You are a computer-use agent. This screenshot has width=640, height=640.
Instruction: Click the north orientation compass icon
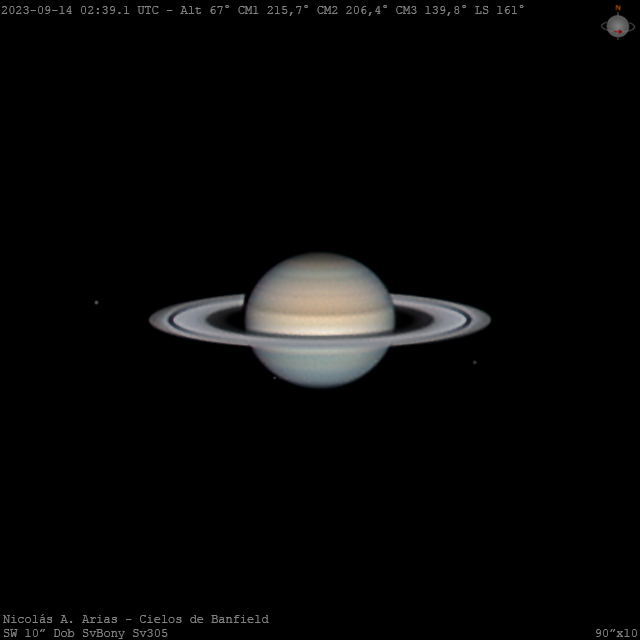(618, 23)
